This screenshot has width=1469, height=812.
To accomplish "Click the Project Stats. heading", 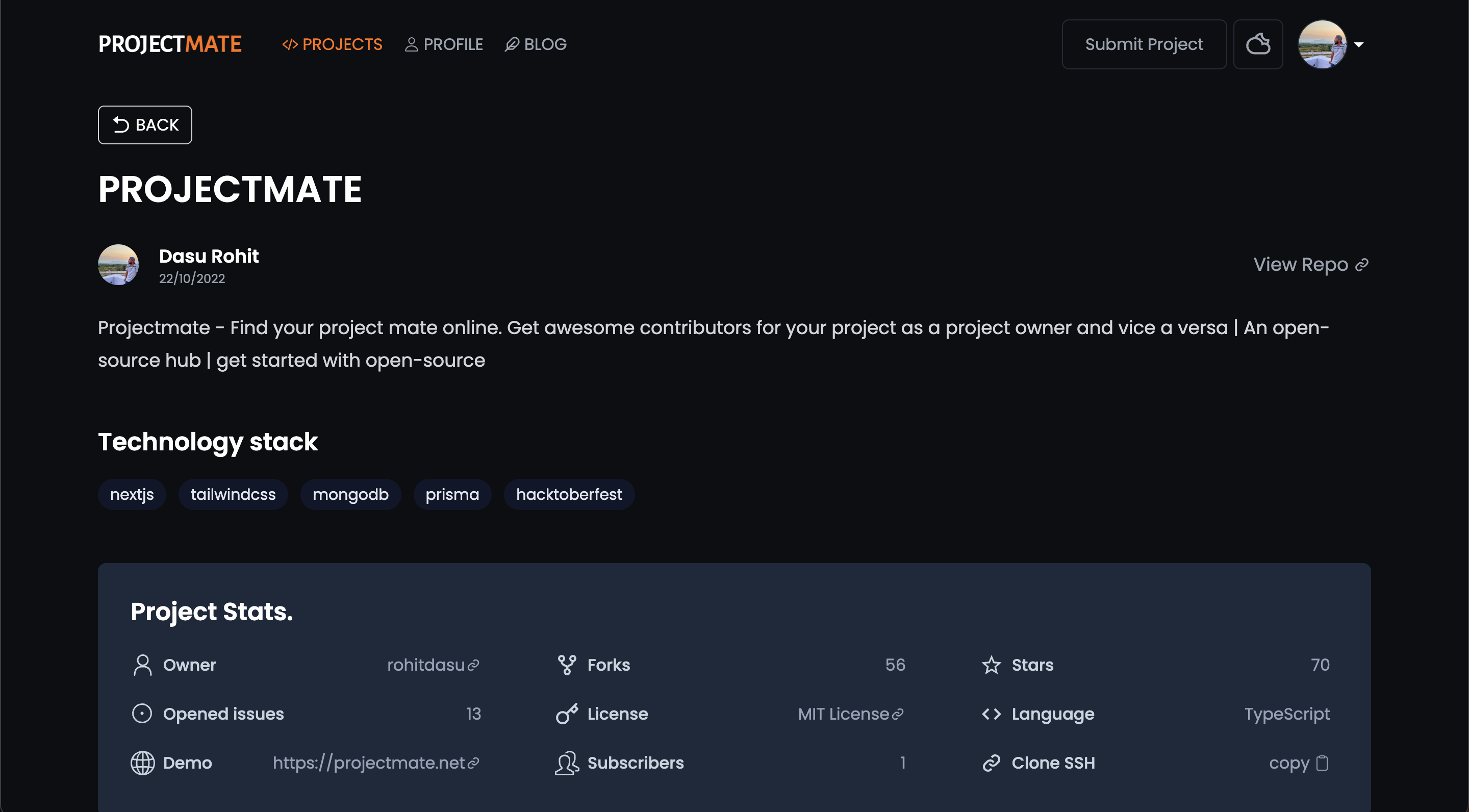I will [x=212, y=611].
